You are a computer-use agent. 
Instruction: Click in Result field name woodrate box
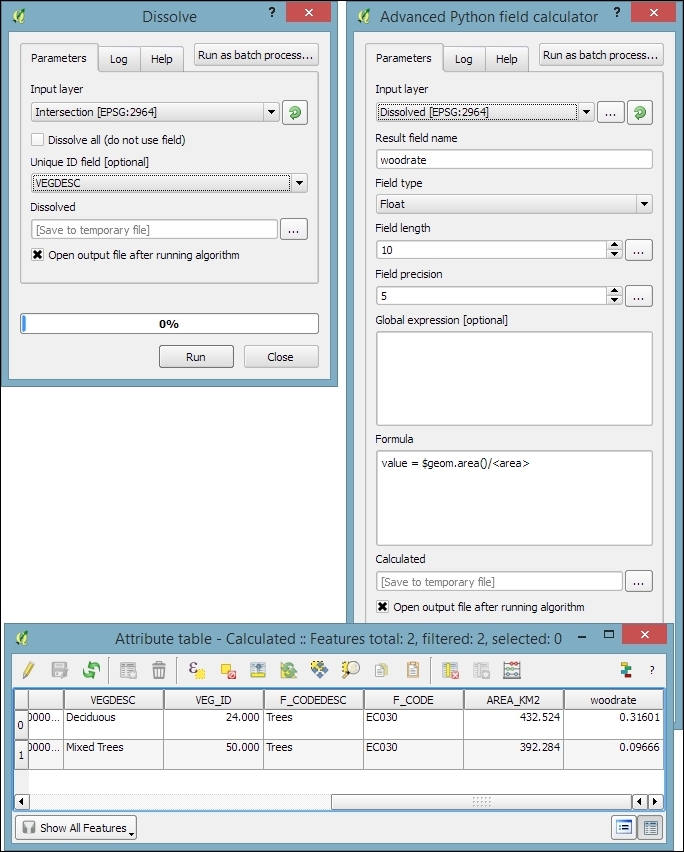tap(514, 160)
